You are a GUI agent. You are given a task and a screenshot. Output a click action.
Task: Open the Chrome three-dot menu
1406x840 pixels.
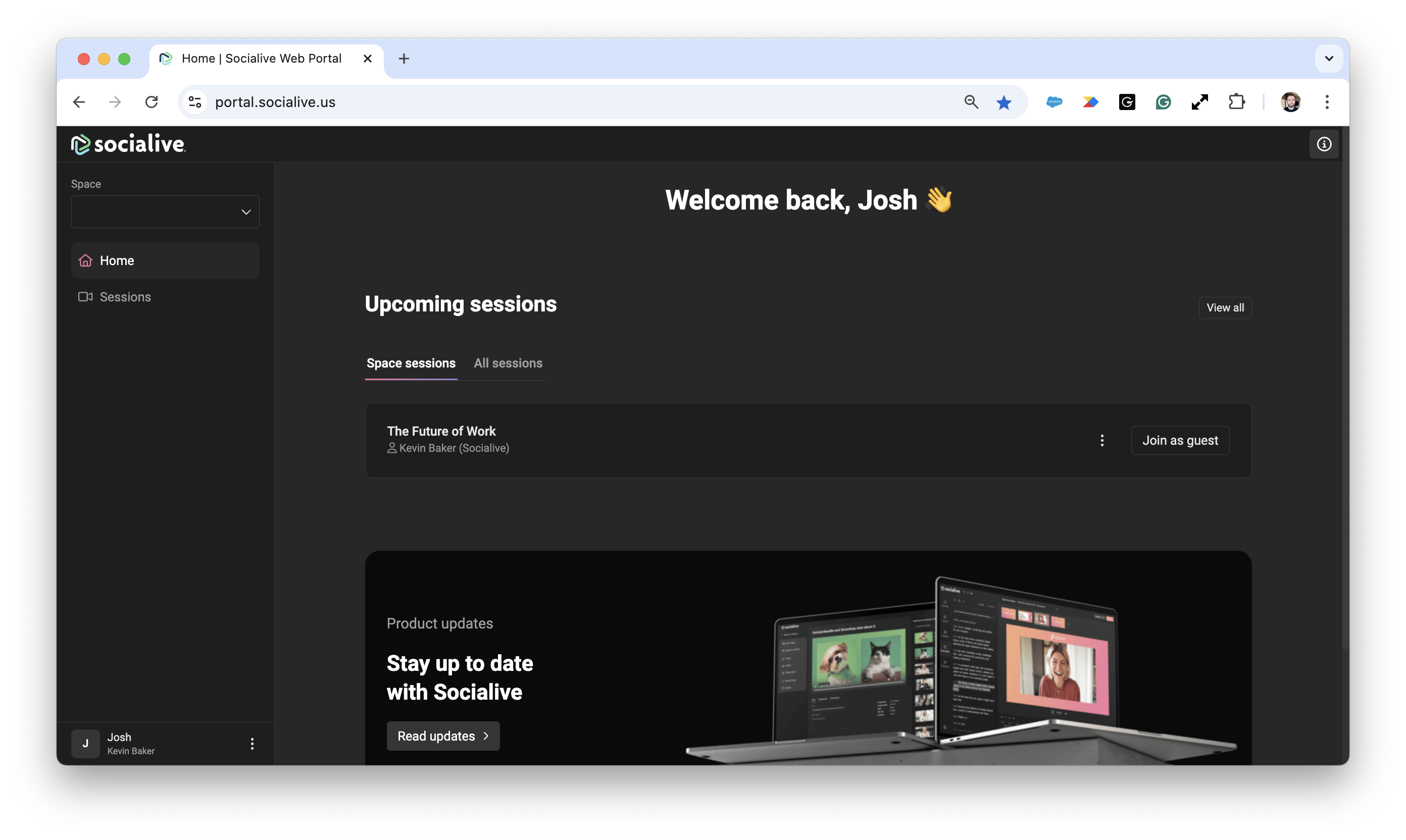1327,102
